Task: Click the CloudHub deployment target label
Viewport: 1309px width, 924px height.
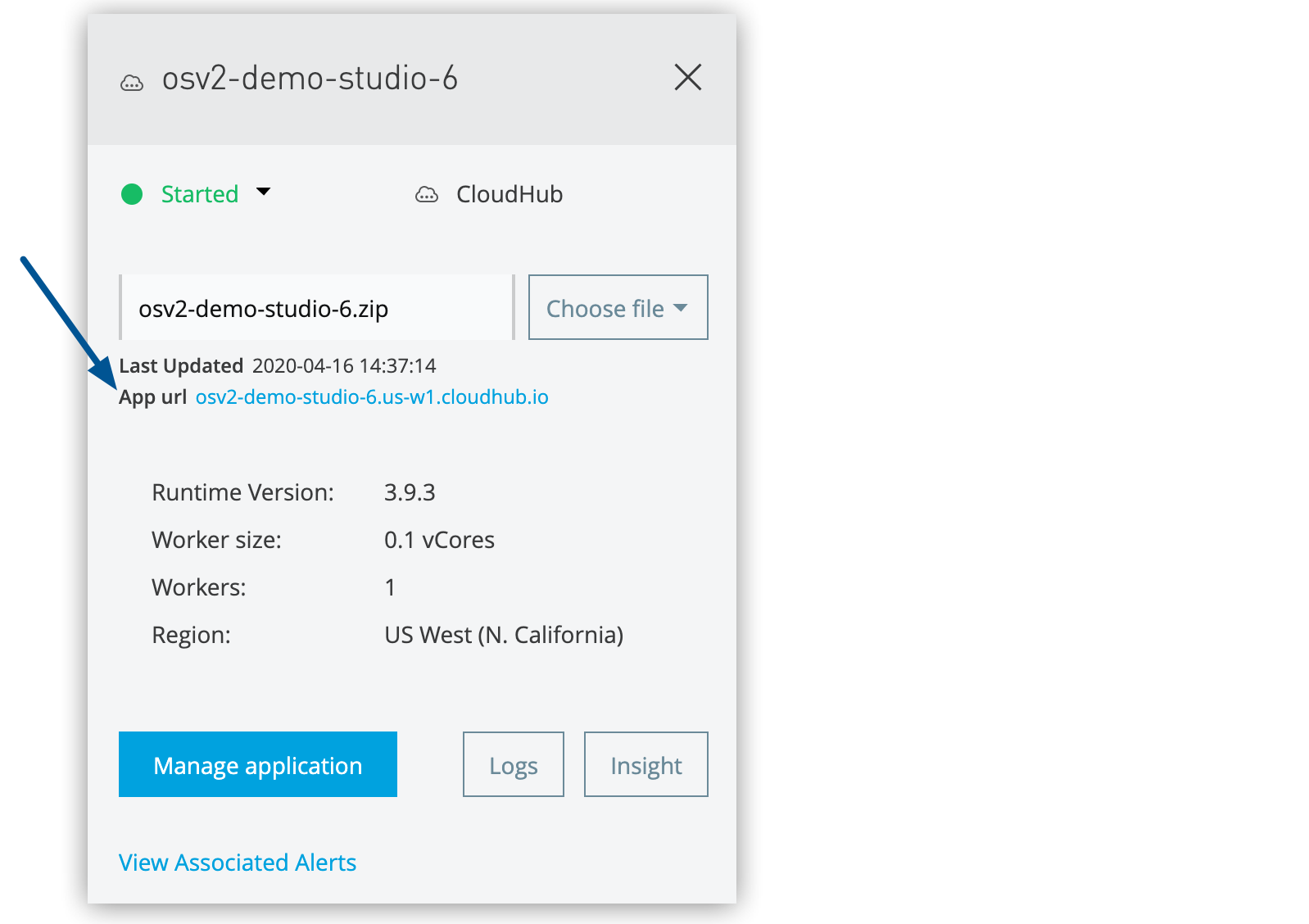Action: (x=509, y=194)
